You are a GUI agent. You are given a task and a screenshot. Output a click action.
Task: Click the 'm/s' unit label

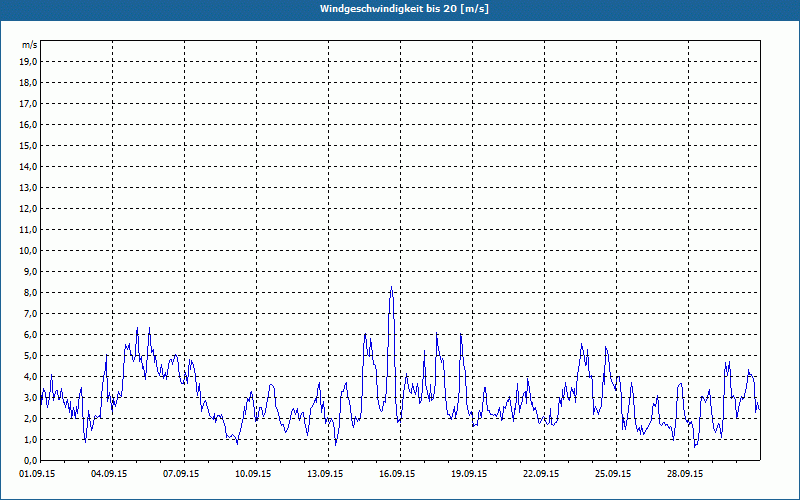tap(30, 45)
